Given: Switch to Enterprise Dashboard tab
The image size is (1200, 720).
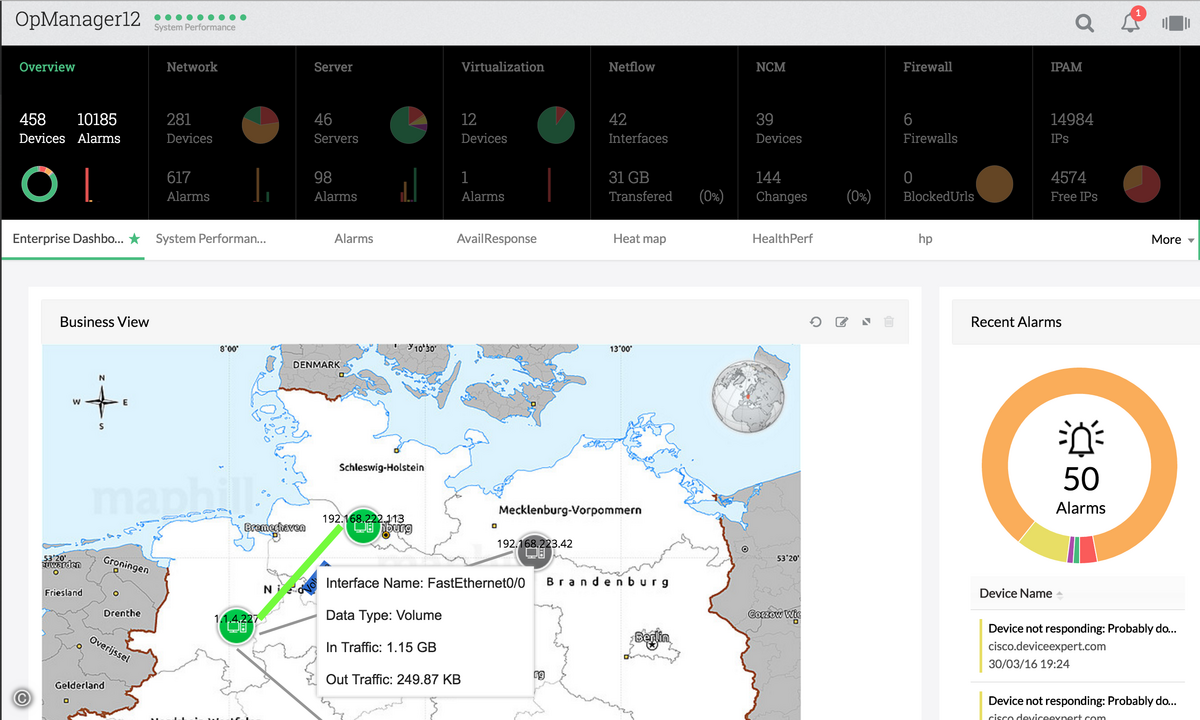Looking at the screenshot, I should (x=68, y=239).
